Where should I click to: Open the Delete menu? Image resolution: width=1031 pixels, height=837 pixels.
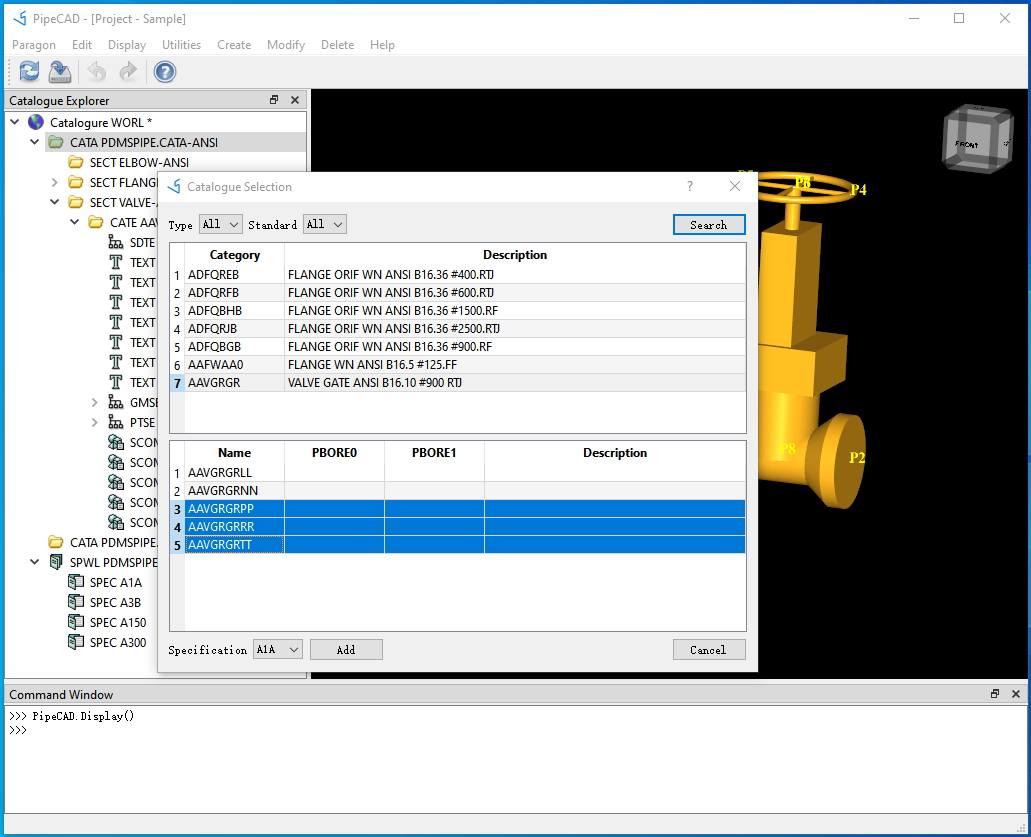tap(337, 45)
